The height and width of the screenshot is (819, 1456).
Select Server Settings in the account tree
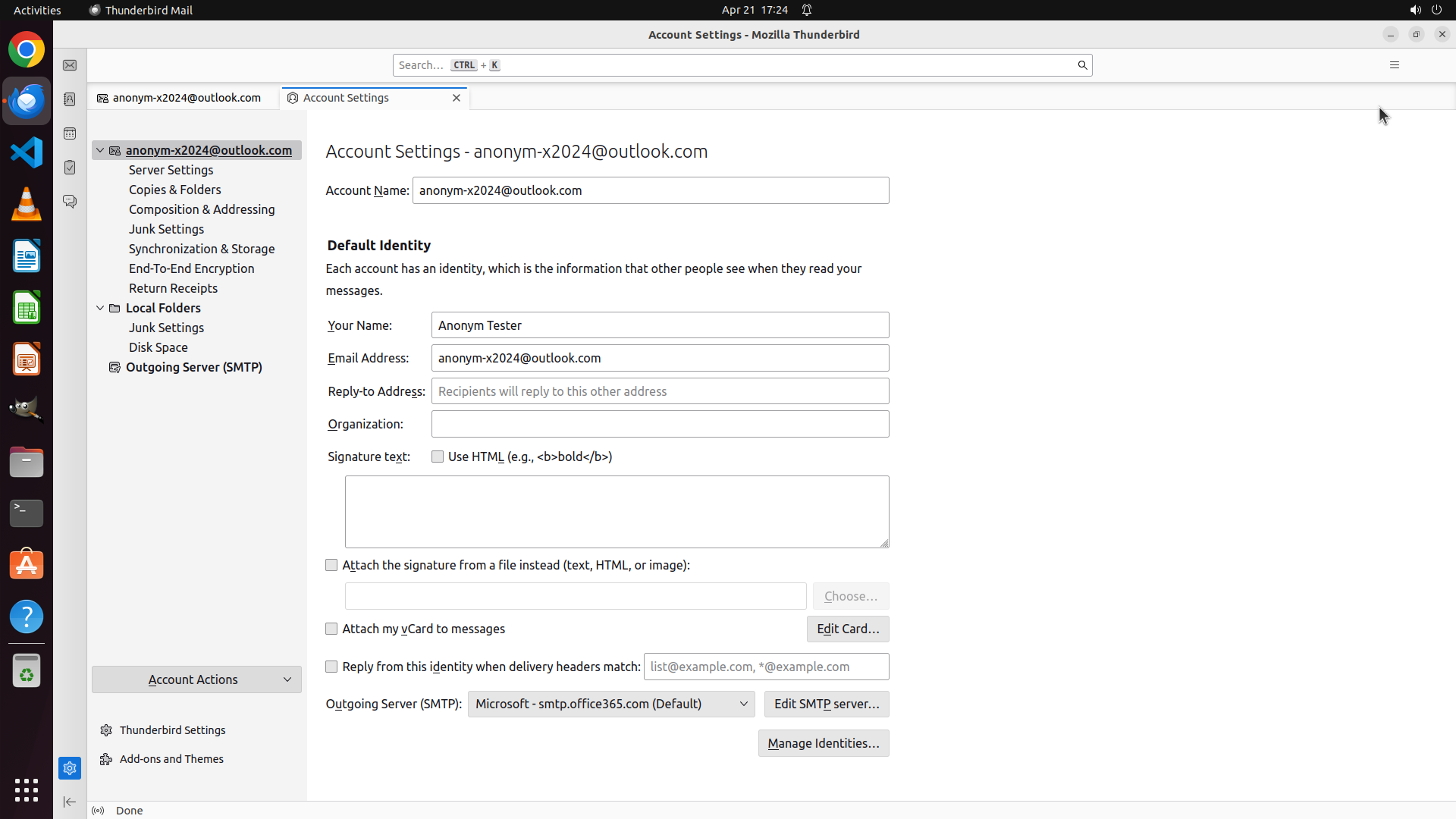pos(171,170)
